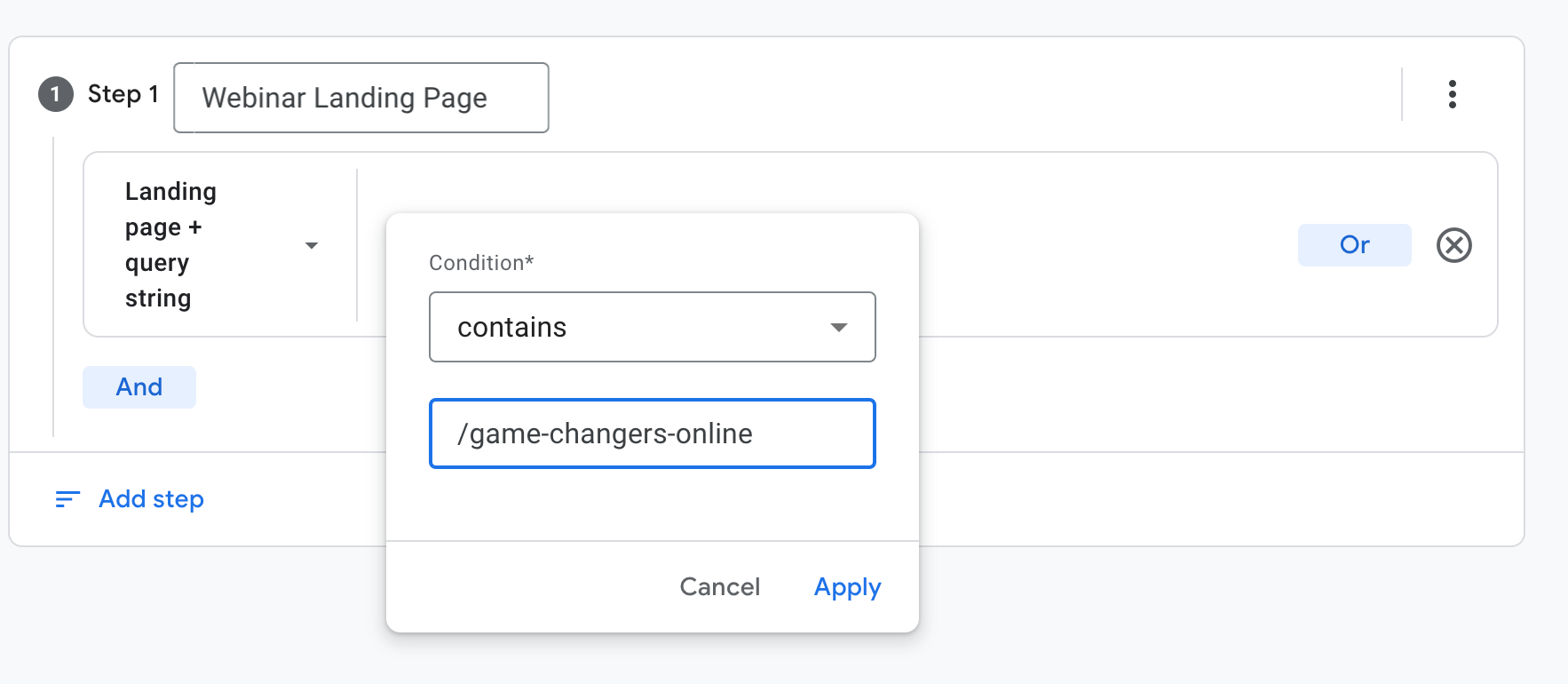
Task: Edit the Webinar Landing Page step name
Action: (x=361, y=98)
